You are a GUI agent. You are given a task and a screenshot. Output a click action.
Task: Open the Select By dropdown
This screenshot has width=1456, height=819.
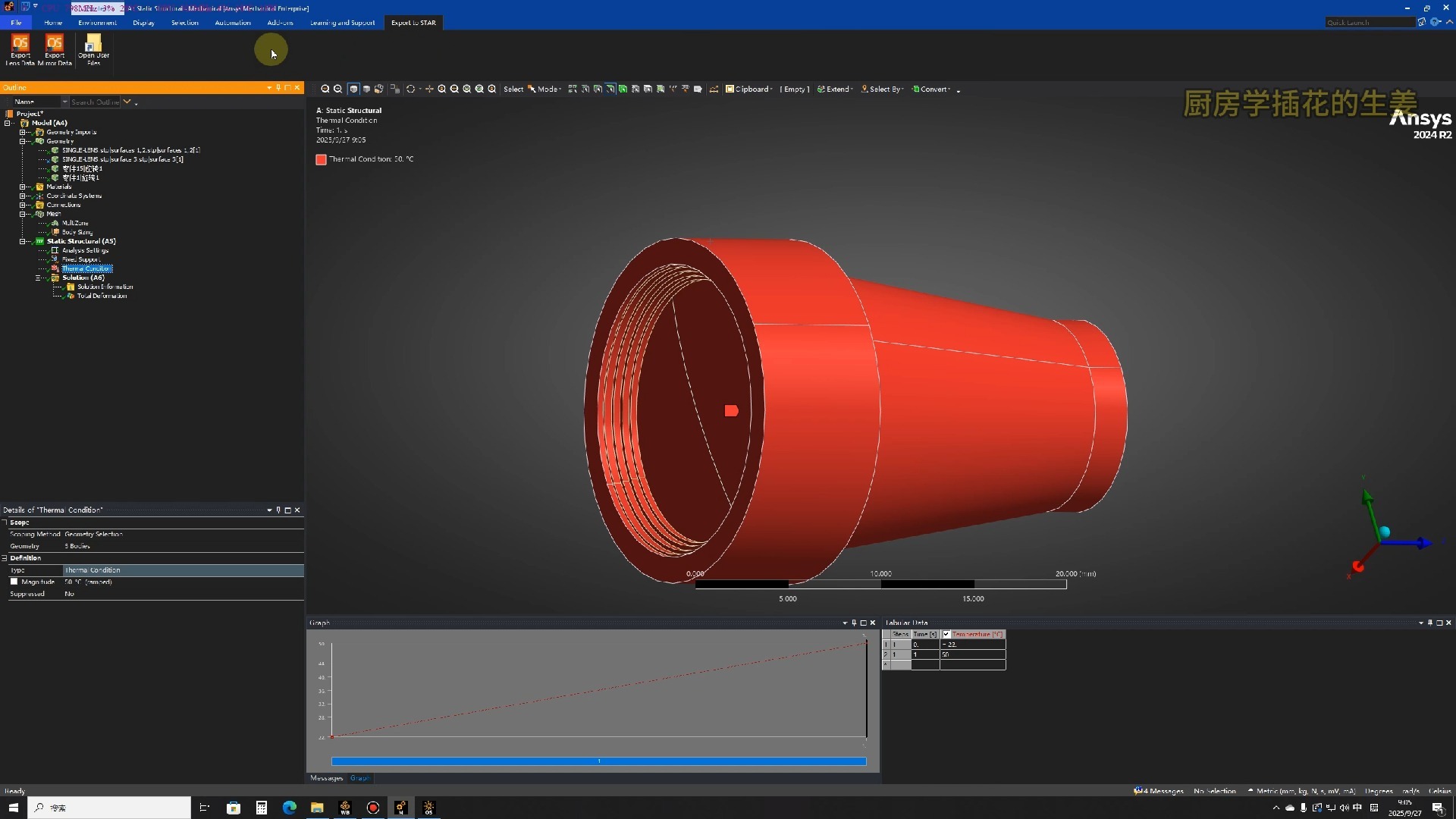[882, 89]
